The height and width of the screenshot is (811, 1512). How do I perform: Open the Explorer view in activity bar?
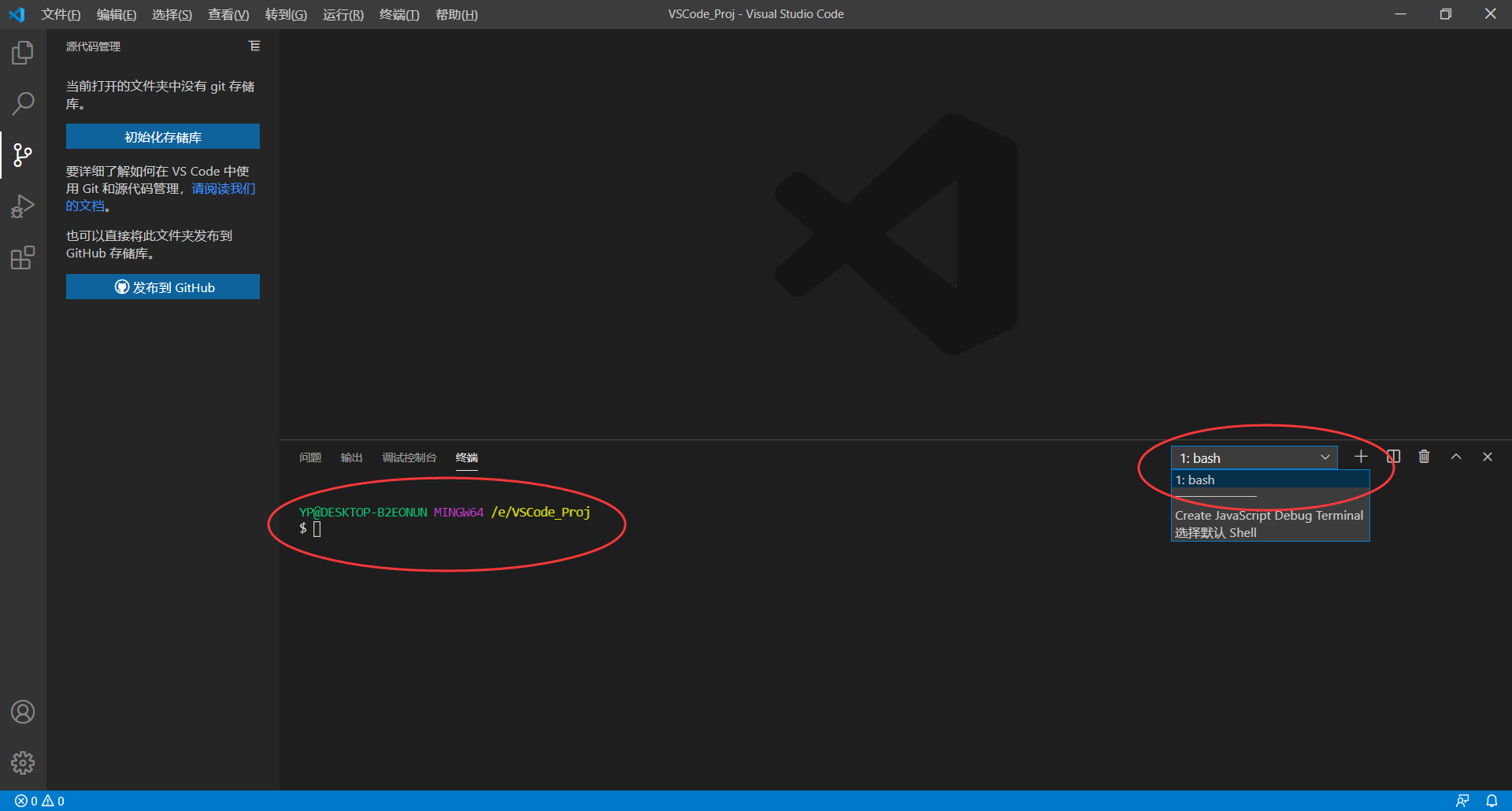23,54
